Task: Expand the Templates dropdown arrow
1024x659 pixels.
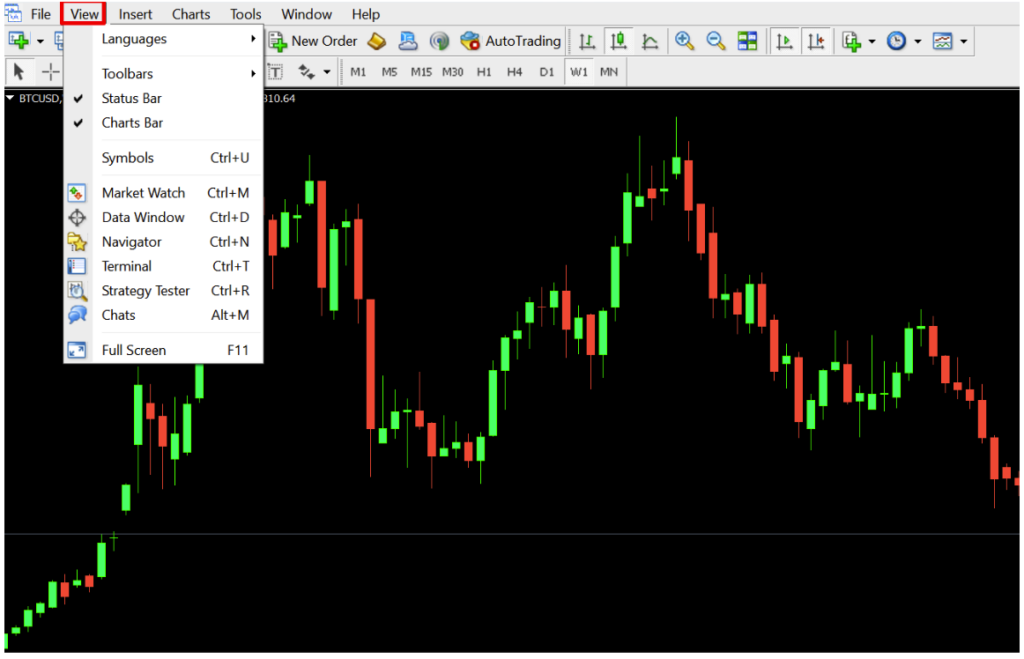Action: point(963,41)
